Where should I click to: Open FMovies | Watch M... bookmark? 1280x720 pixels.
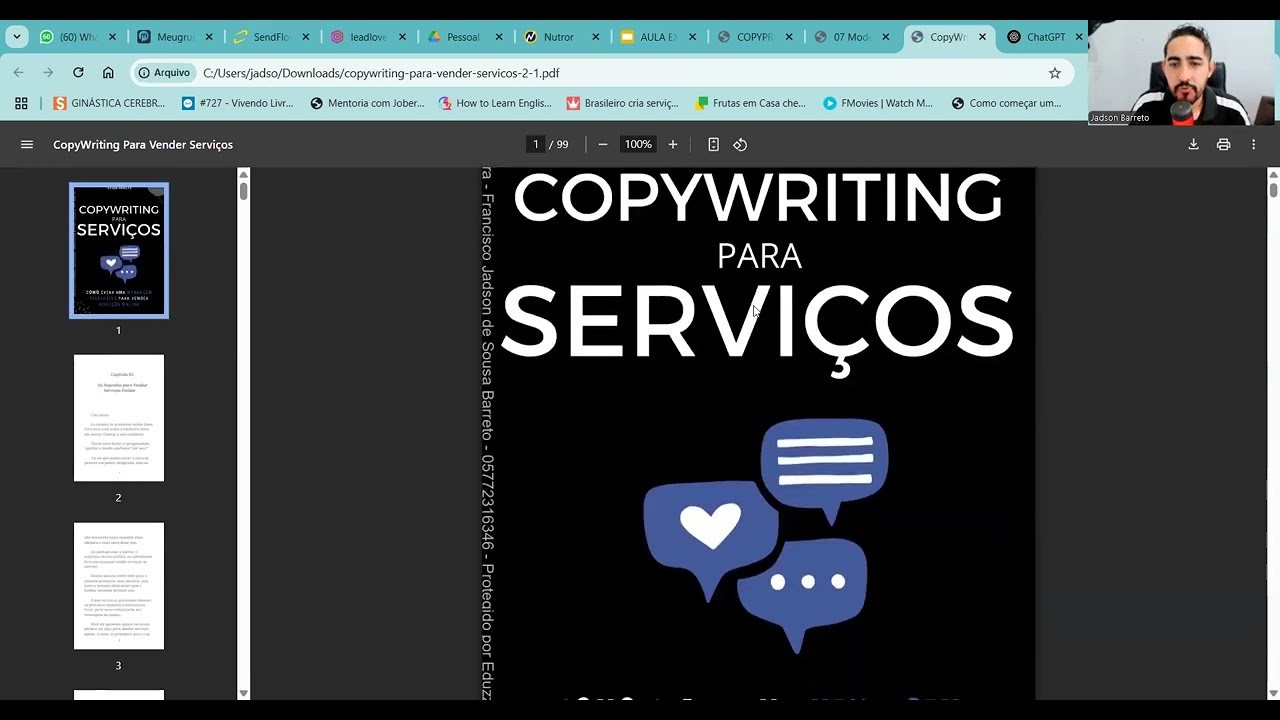point(878,103)
